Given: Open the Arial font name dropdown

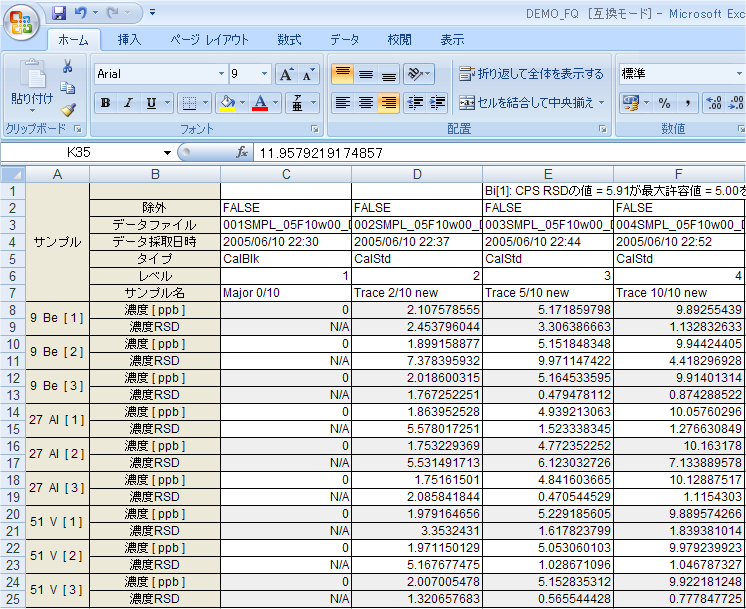Looking at the screenshot, I should coord(221,74).
